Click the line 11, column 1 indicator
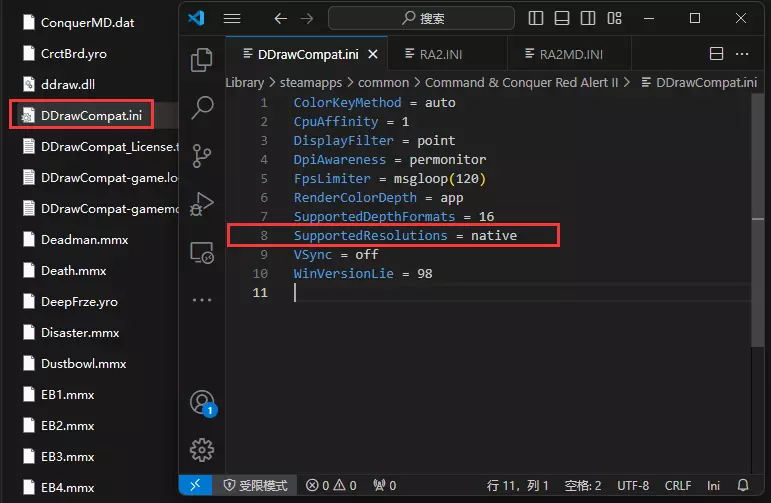 click(517, 485)
